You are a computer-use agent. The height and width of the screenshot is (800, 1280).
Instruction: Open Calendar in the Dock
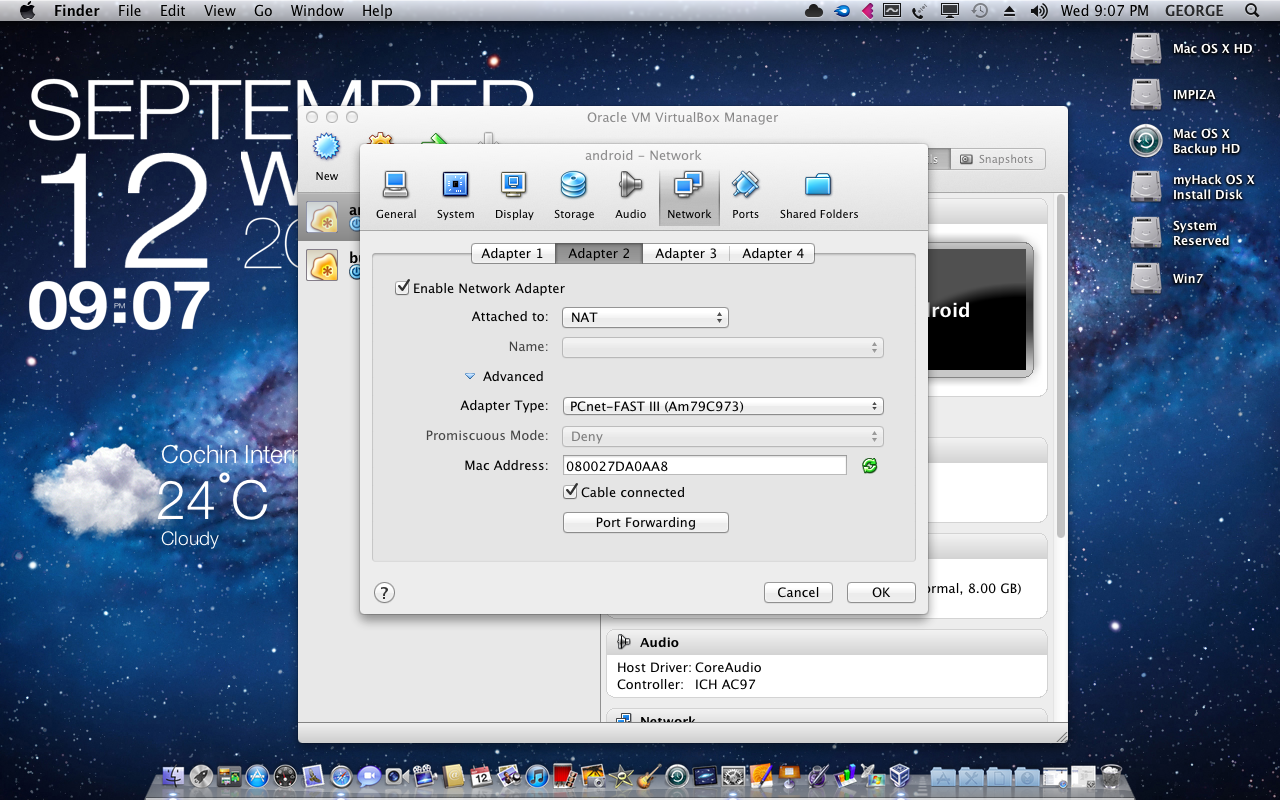tap(481, 776)
